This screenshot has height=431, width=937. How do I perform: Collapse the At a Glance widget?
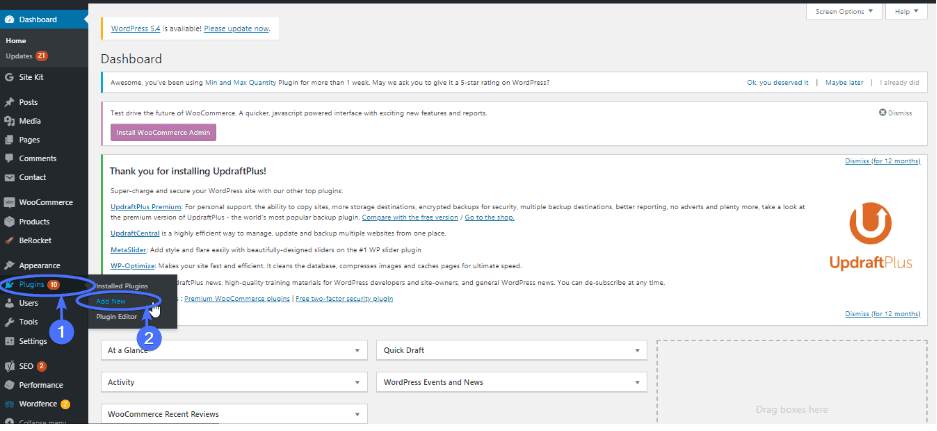[357, 350]
